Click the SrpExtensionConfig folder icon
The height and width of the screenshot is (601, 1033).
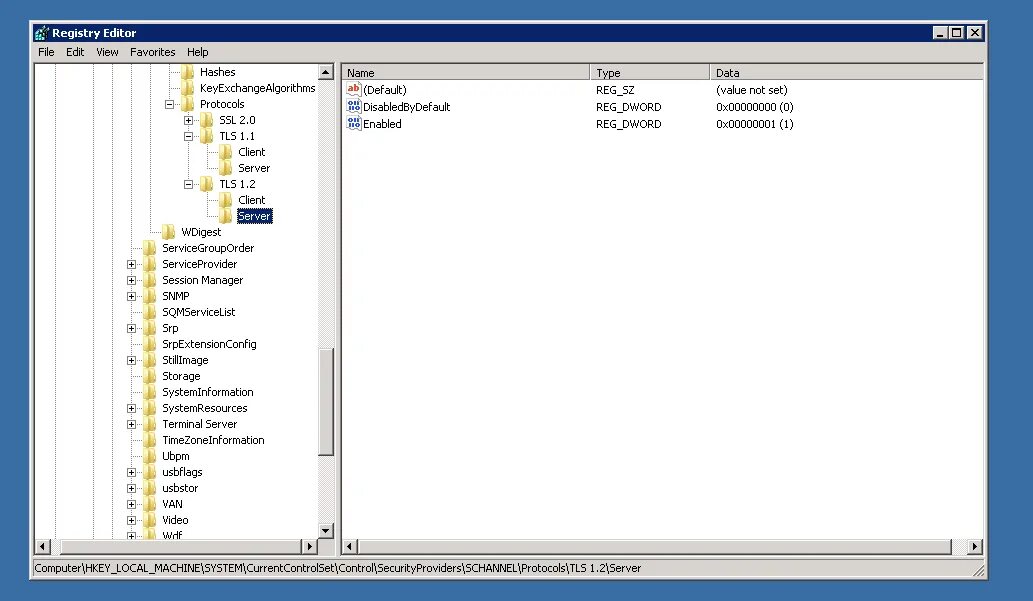(x=150, y=344)
